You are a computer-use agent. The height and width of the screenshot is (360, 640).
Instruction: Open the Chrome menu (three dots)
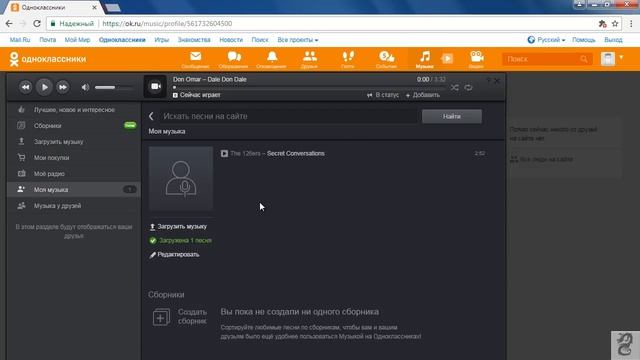click(x=631, y=24)
